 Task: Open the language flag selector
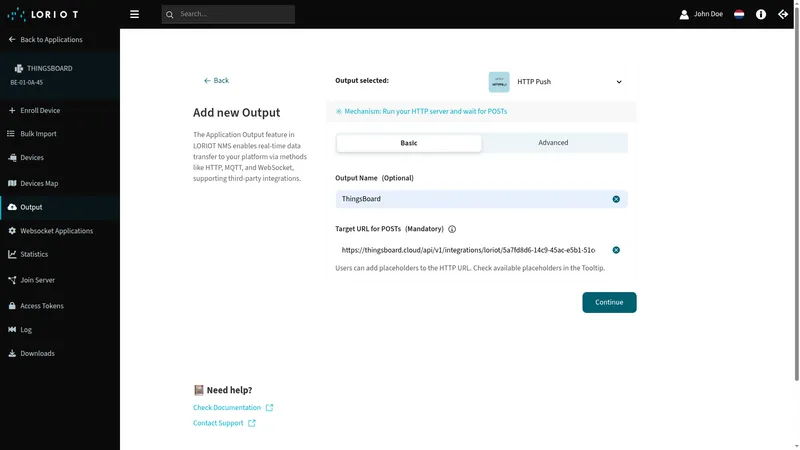click(739, 14)
